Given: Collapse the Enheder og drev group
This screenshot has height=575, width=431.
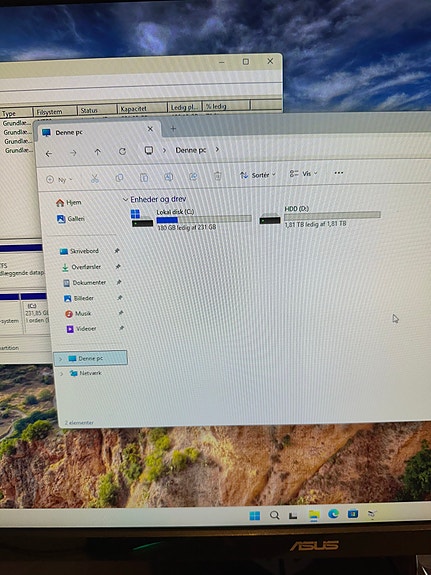Looking at the screenshot, I should [x=125, y=199].
